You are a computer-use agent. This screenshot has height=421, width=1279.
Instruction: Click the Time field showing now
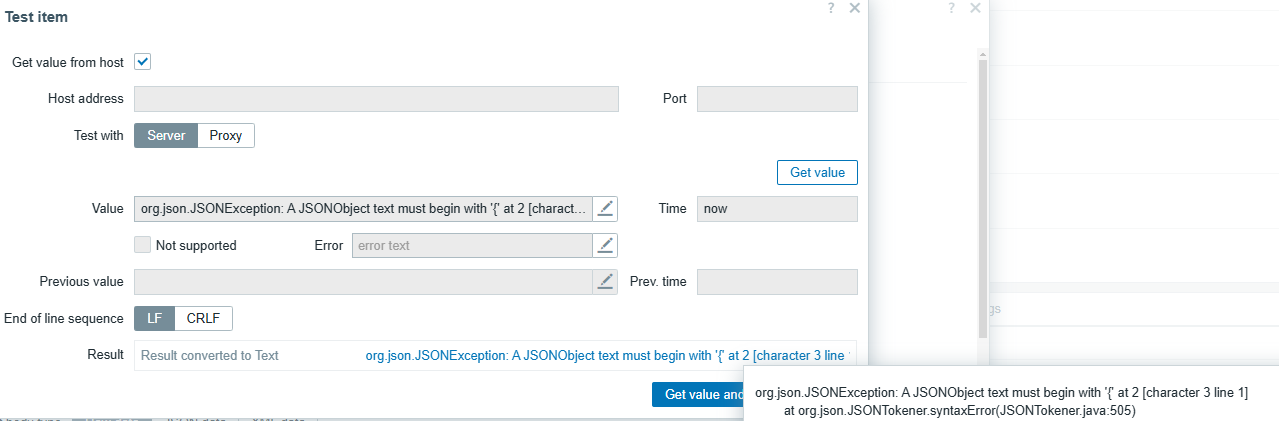click(x=777, y=208)
